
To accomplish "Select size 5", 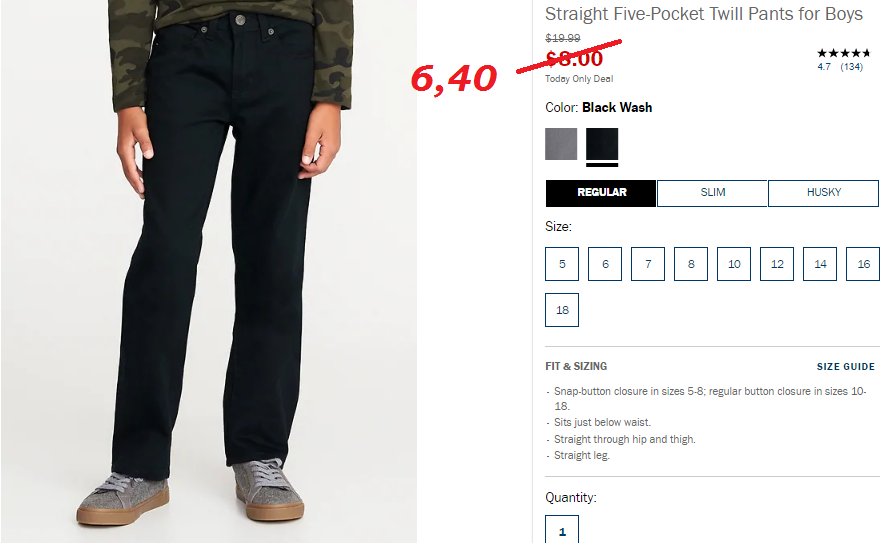I will coord(562,264).
